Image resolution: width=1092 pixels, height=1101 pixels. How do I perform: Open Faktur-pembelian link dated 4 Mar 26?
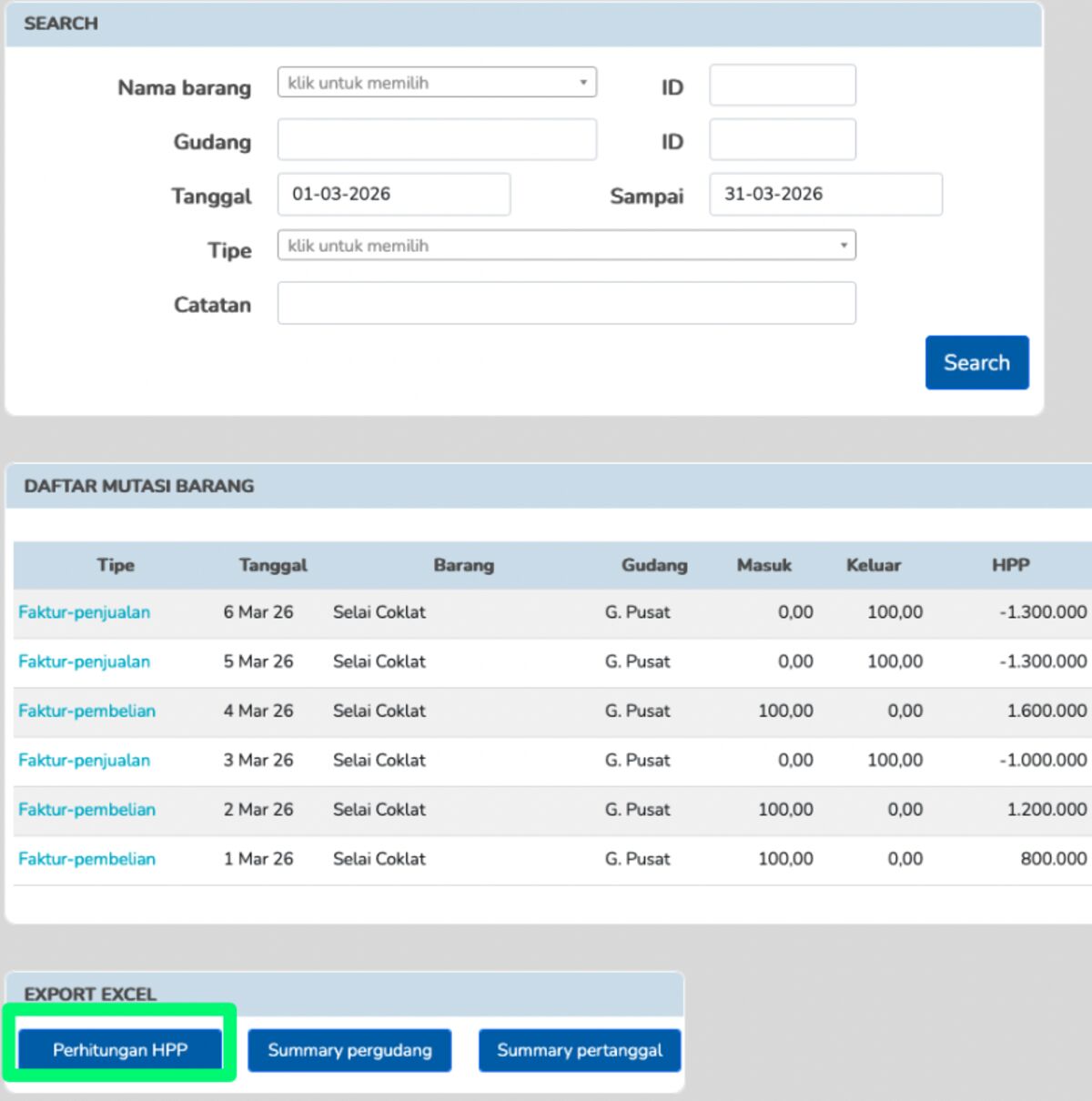(x=87, y=711)
